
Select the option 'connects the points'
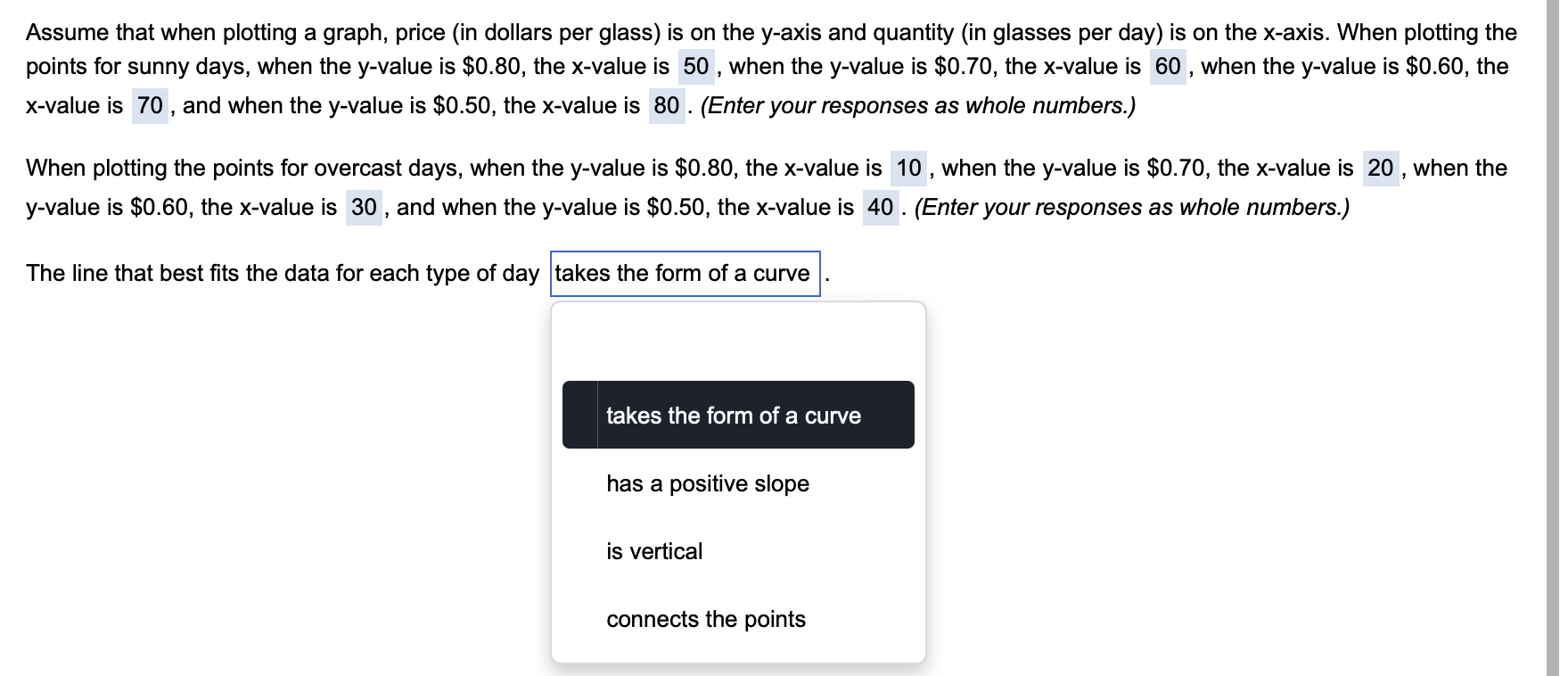tap(706, 619)
